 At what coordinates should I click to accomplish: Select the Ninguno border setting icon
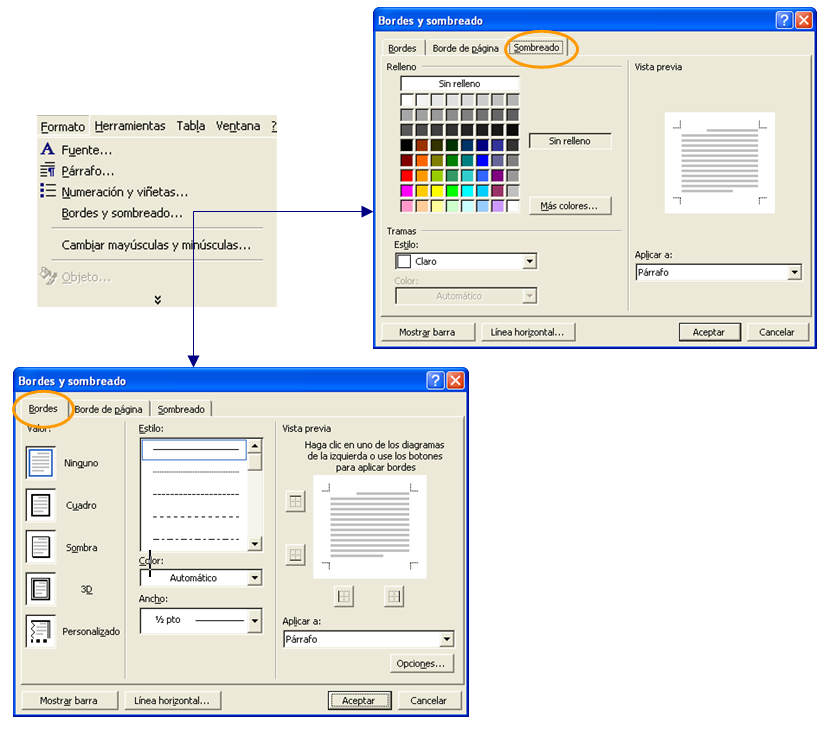pos(40,463)
